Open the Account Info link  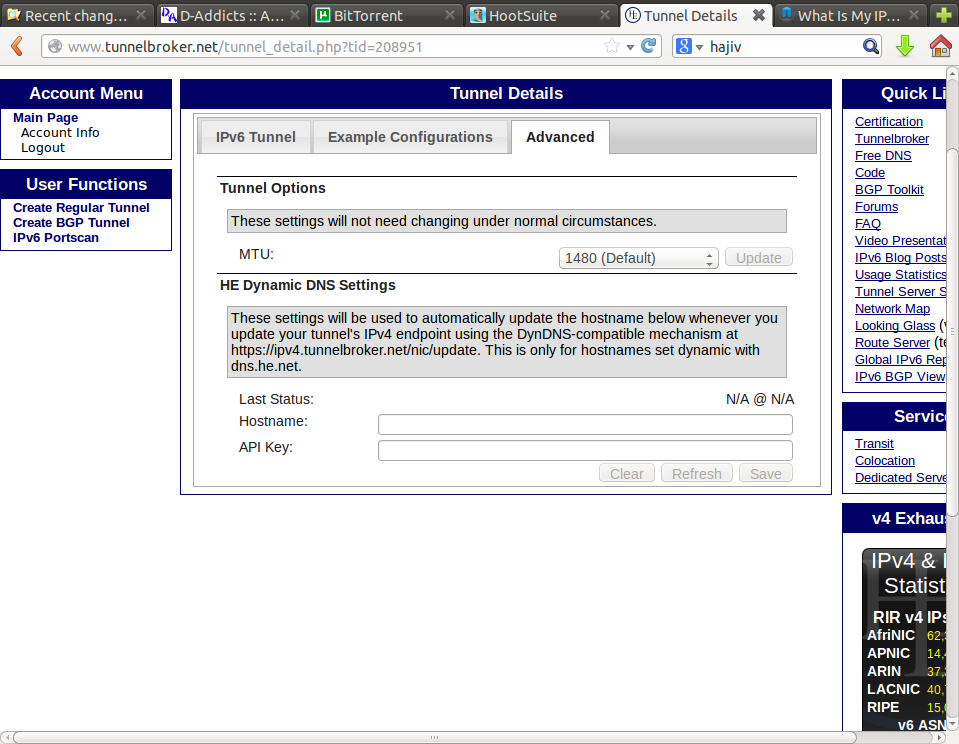(60, 133)
